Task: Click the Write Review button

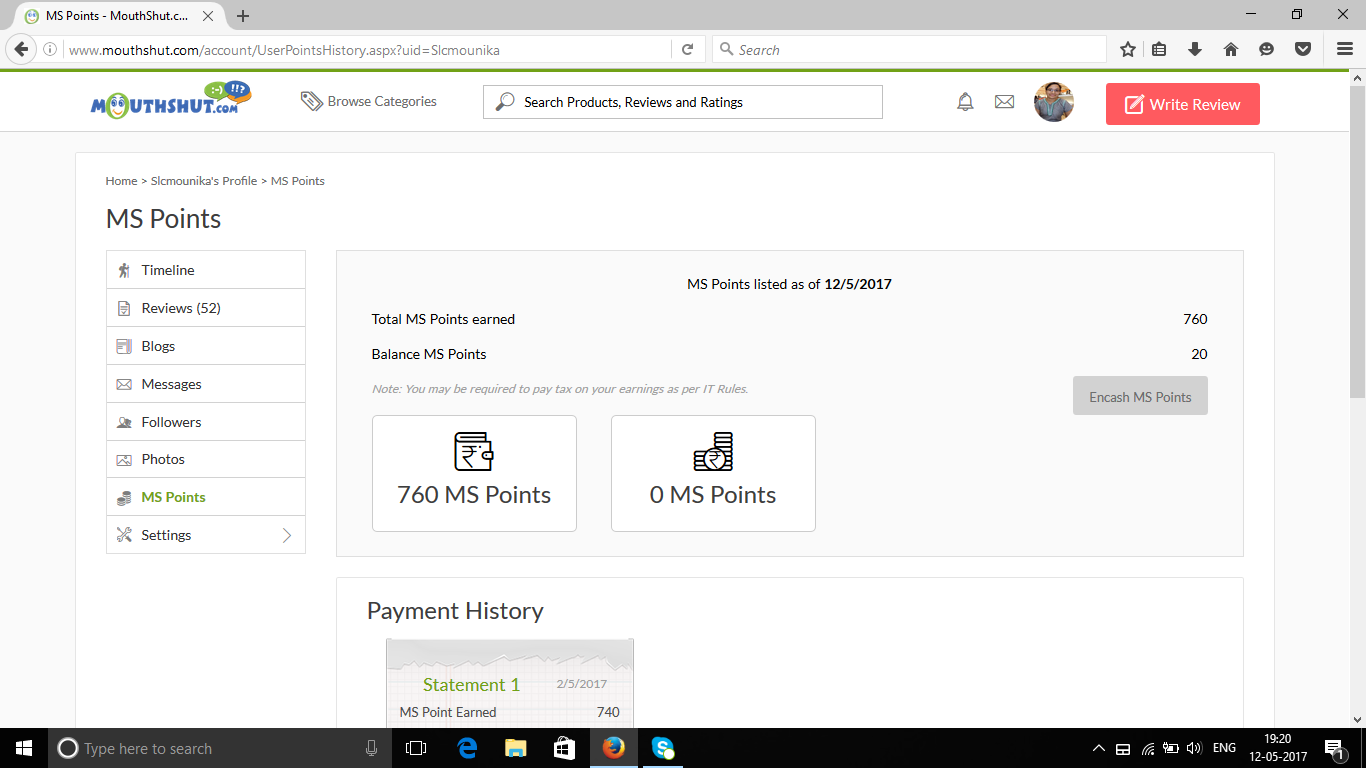Action: tap(1182, 104)
